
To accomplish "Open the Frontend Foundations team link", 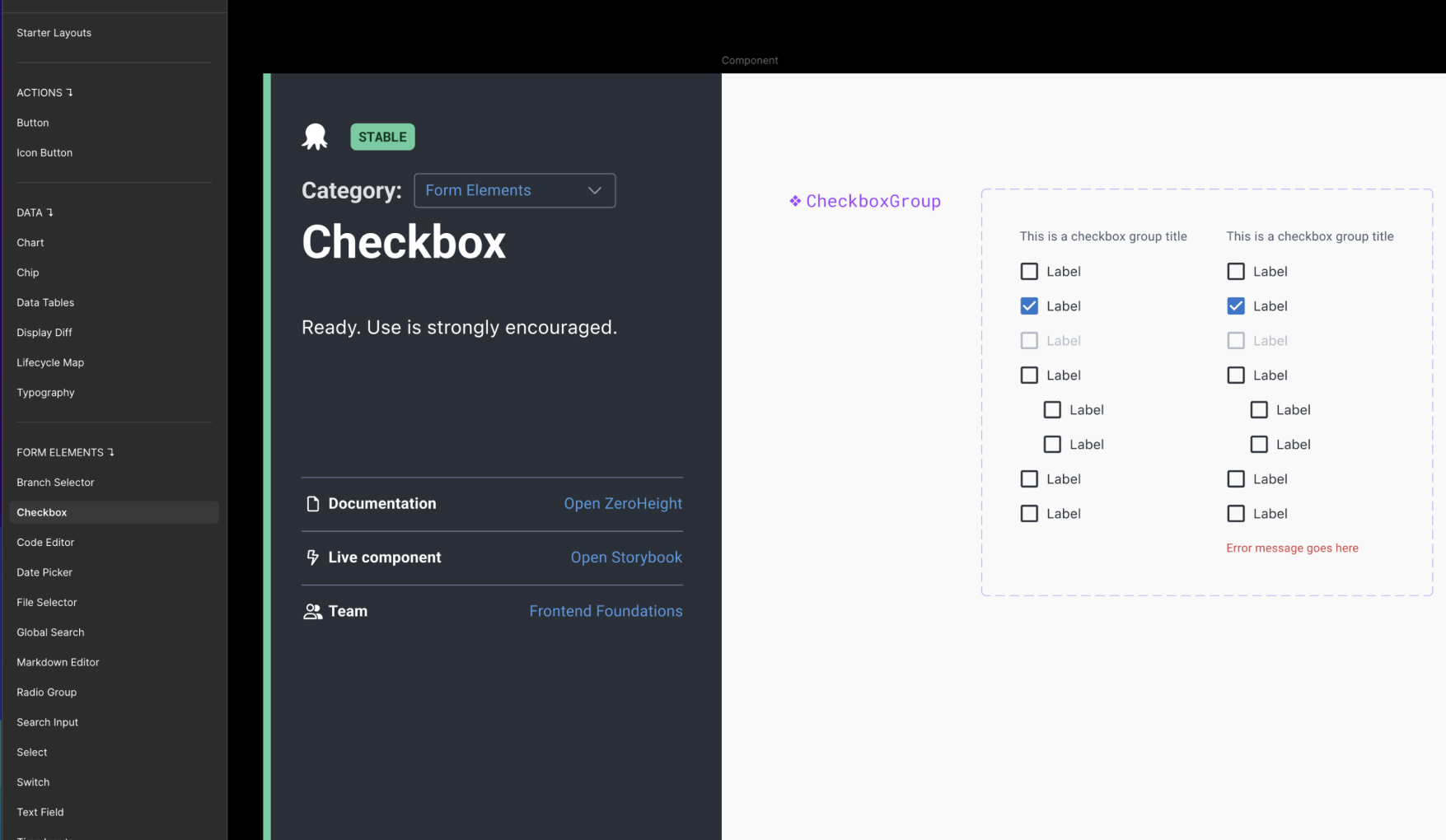I will click(x=606, y=611).
